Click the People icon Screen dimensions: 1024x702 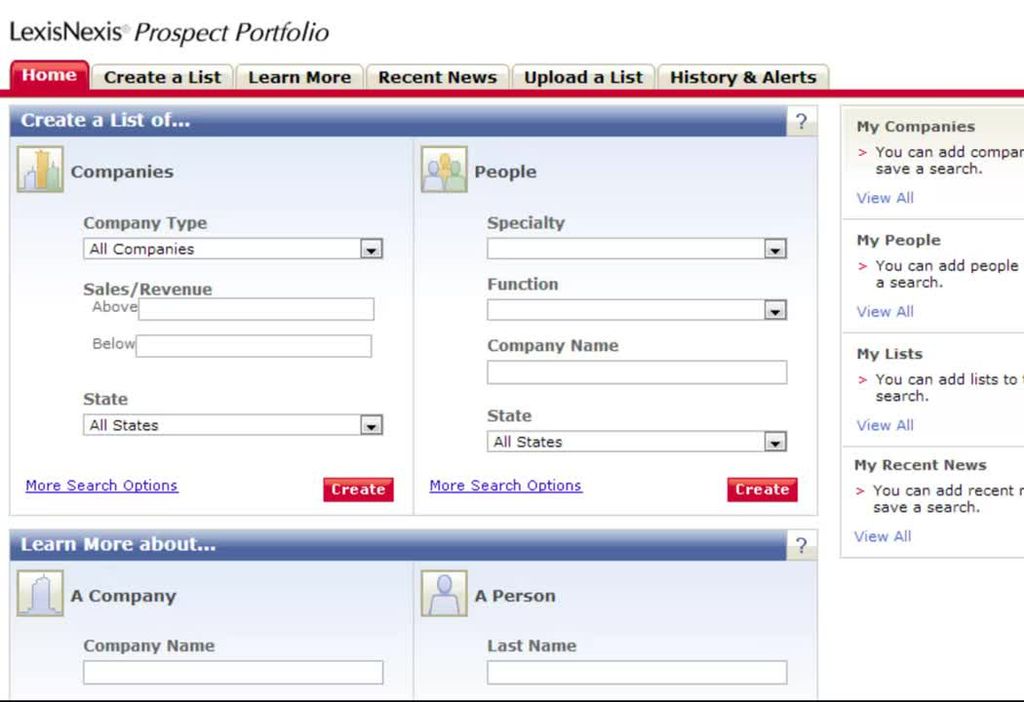pos(444,170)
